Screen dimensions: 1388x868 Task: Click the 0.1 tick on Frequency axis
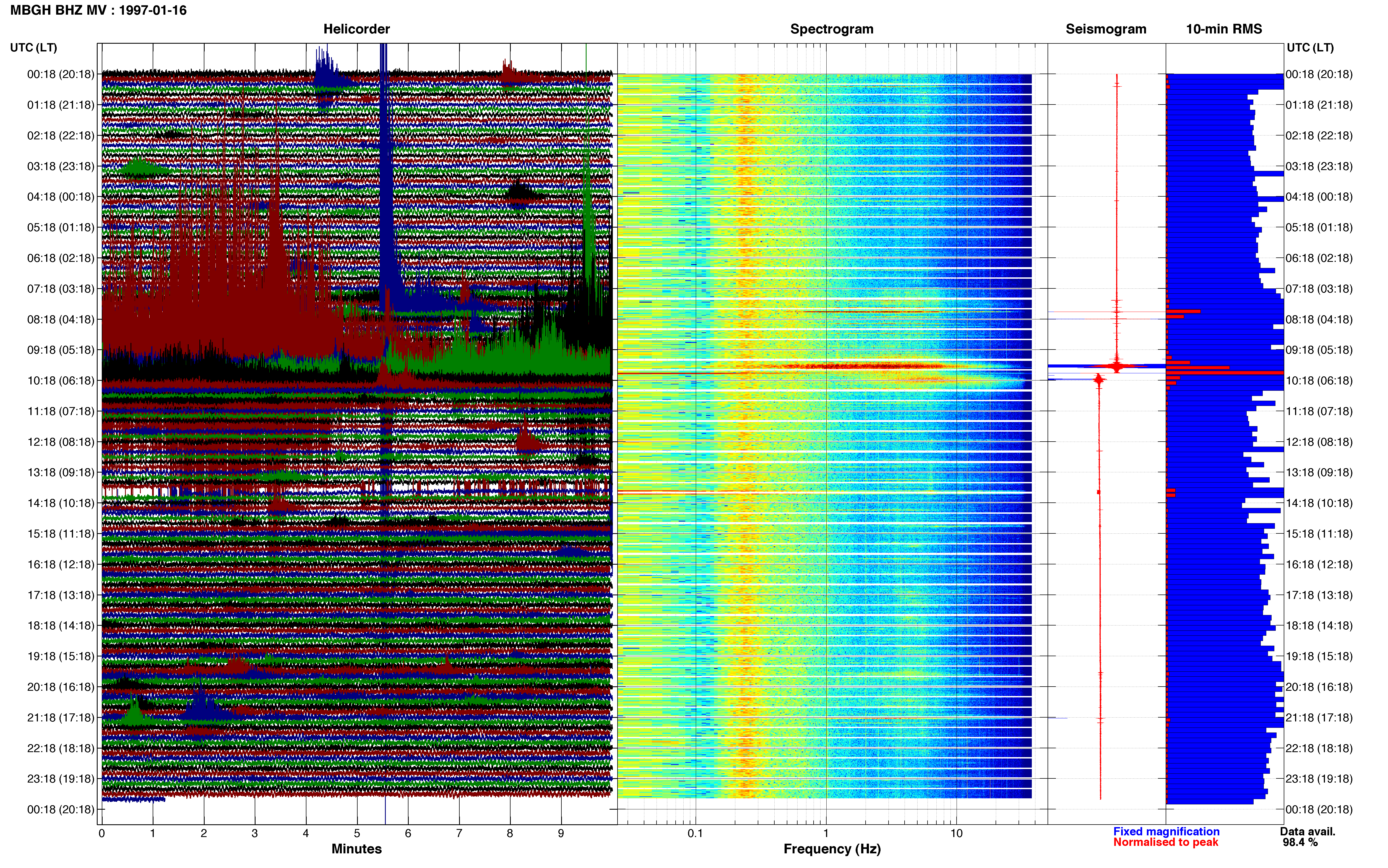tap(696, 833)
